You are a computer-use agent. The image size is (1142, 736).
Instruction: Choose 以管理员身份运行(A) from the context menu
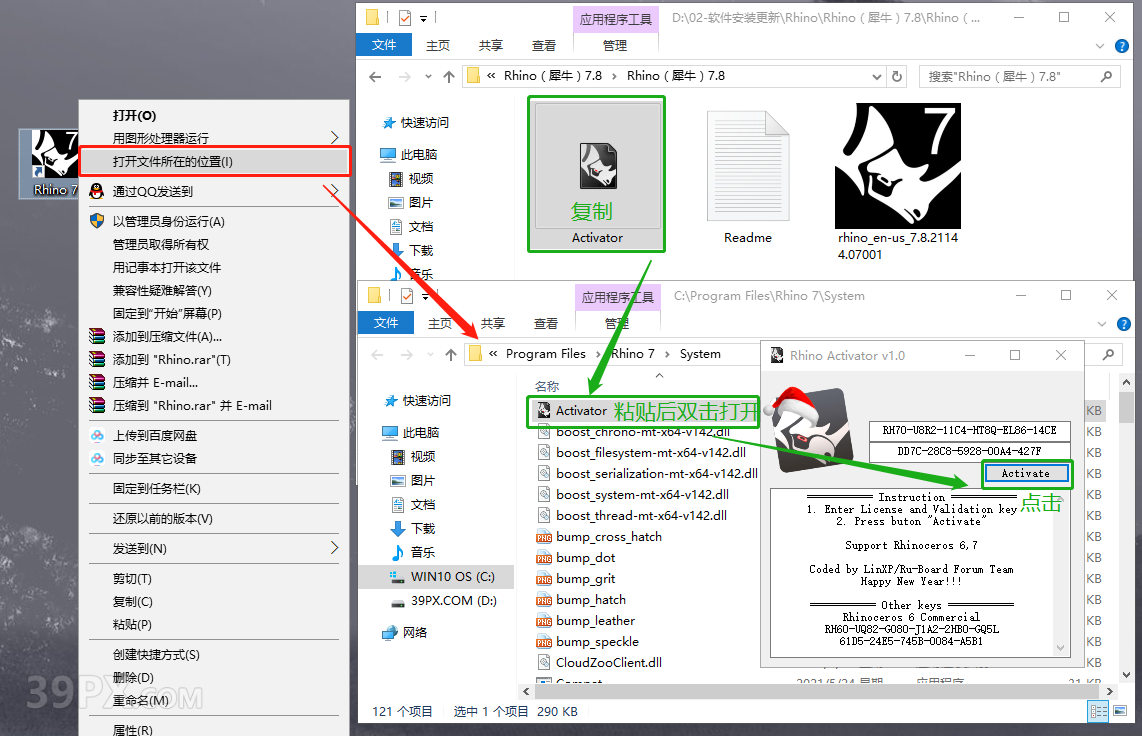[214, 221]
